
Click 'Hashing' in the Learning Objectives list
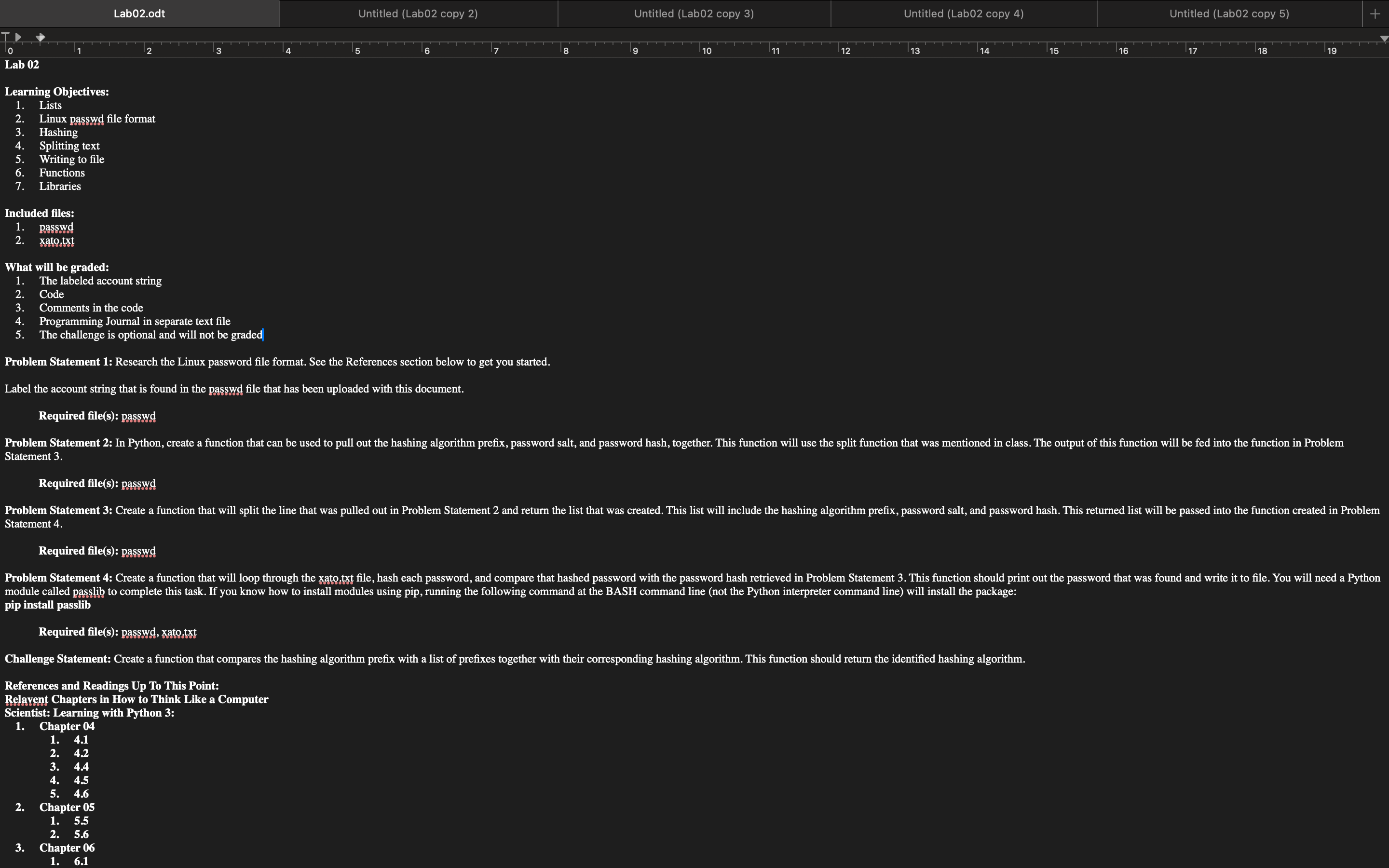58,133
